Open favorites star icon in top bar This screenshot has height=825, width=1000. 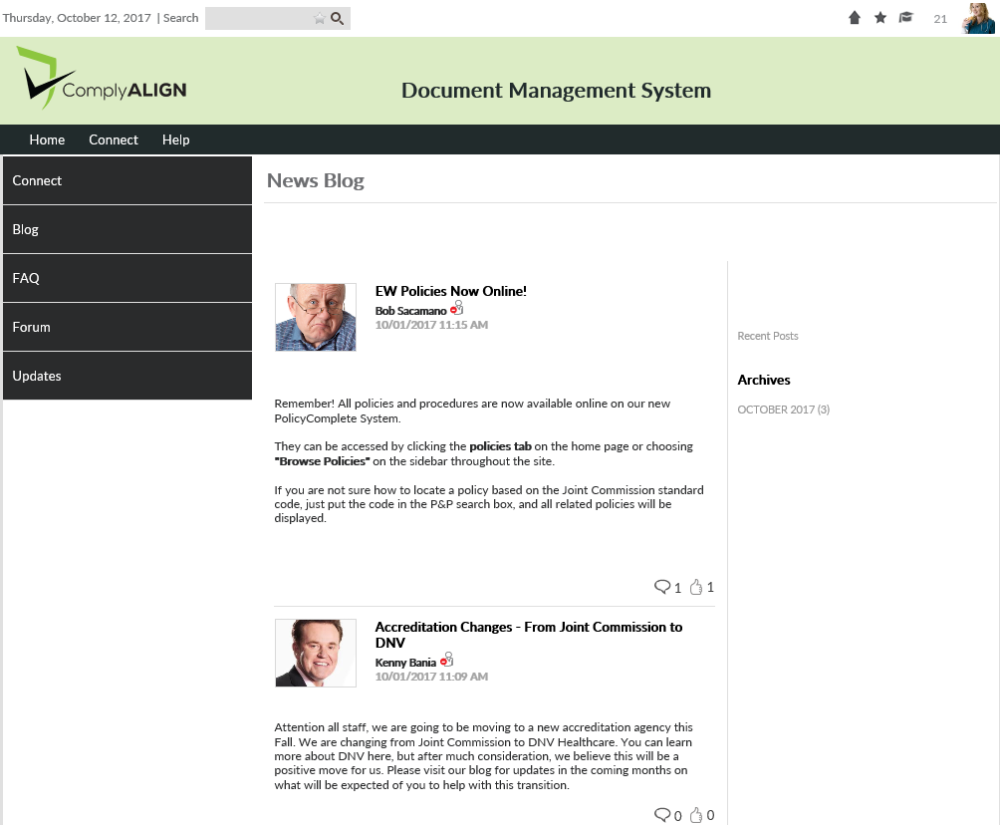coord(880,18)
